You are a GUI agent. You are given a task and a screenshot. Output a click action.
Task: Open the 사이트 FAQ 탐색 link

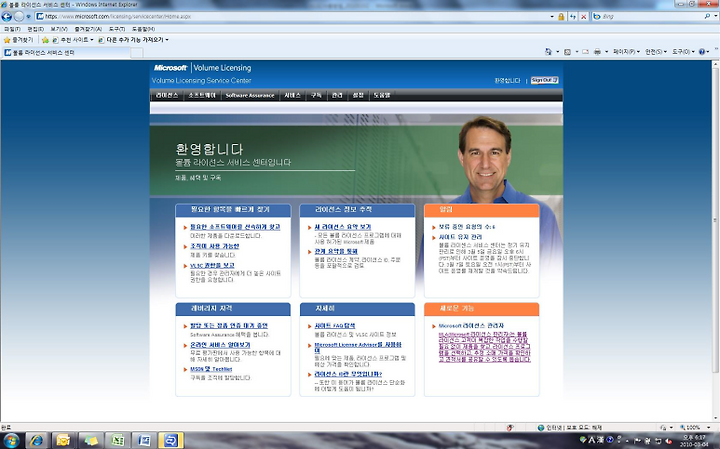pos(335,326)
